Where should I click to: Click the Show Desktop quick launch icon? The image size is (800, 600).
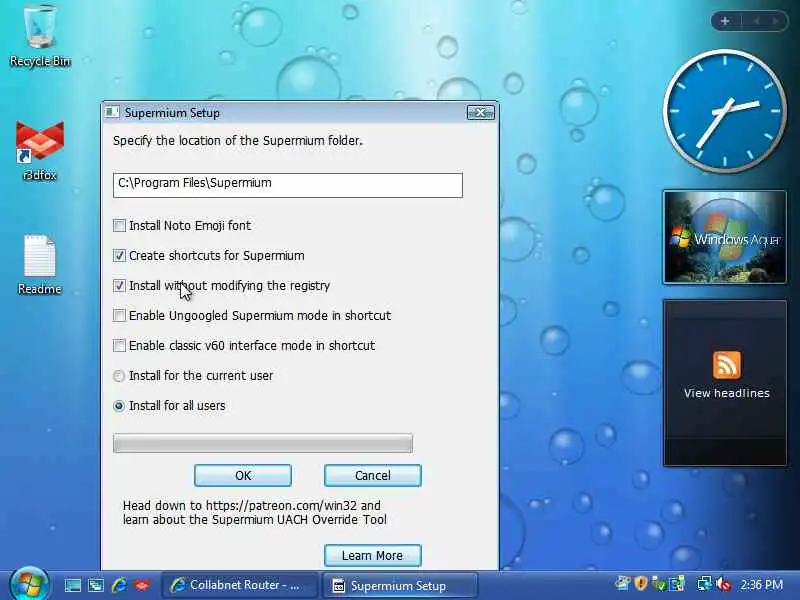point(72,585)
